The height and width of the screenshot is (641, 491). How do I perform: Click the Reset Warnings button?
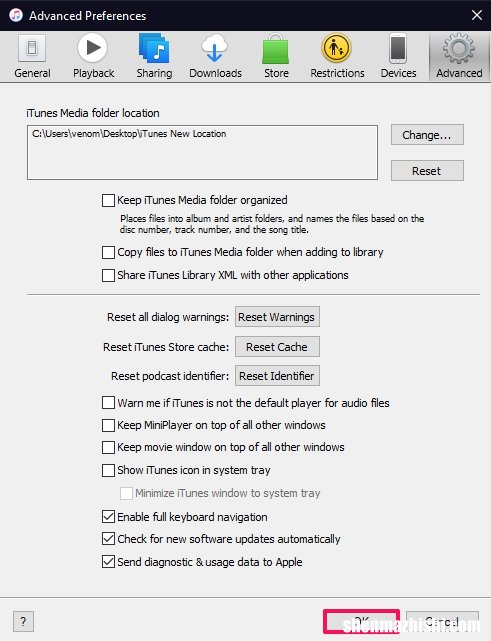click(277, 317)
